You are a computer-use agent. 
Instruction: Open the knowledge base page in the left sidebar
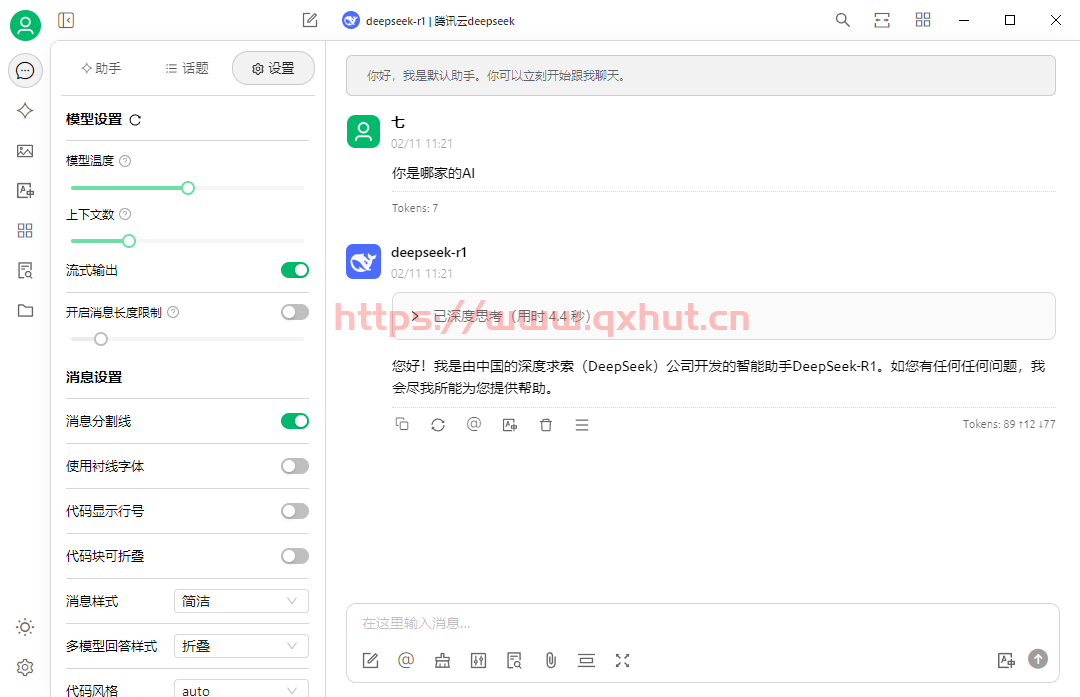(25, 270)
